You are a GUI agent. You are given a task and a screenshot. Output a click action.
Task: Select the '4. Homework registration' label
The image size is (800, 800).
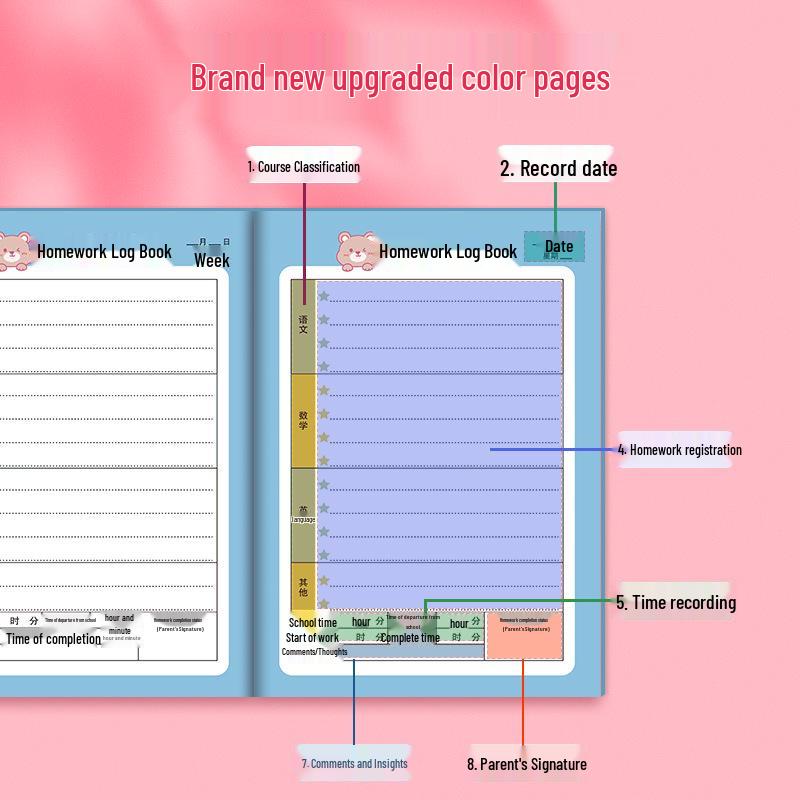pyautogui.click(x=679, y=449)
